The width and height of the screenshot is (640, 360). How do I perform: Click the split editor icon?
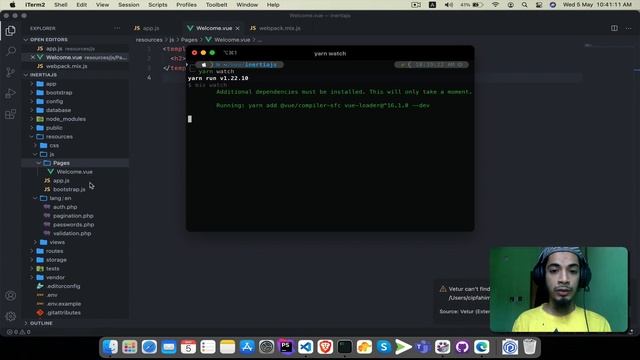614,28
